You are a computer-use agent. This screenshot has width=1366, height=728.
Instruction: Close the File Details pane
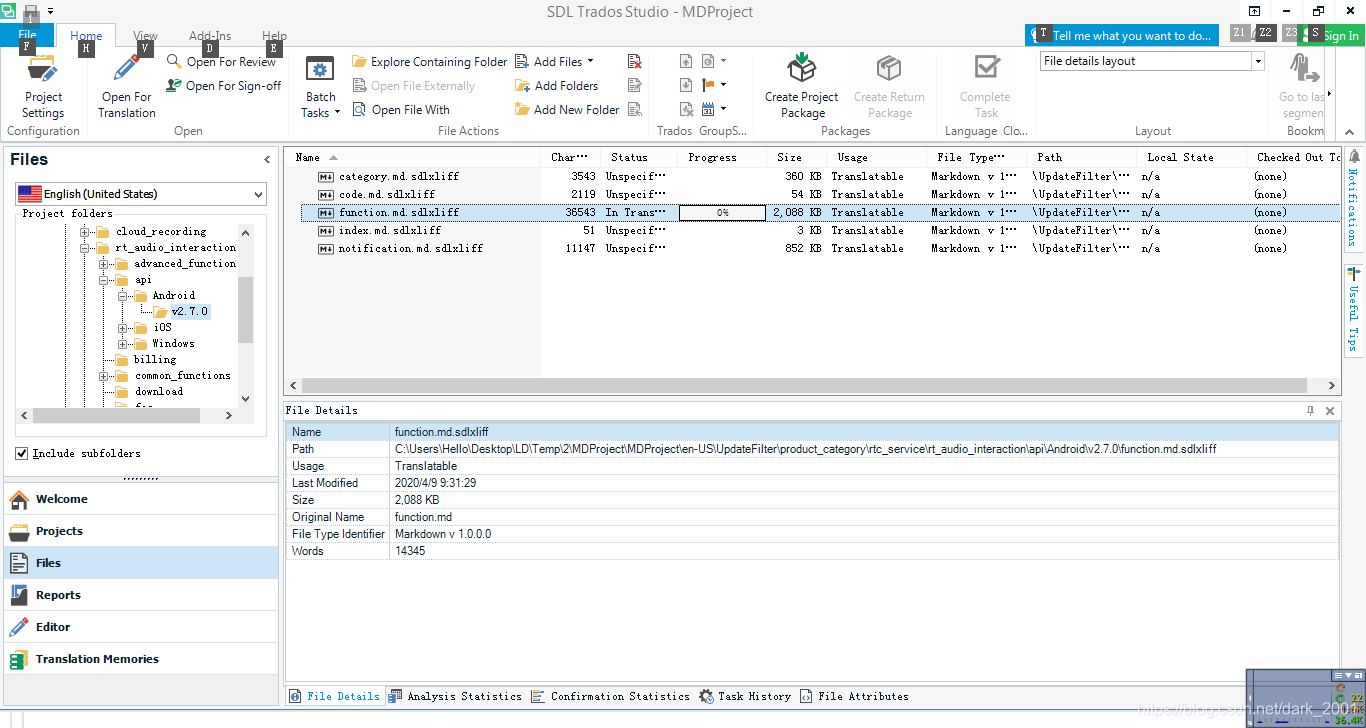tap(1330, 411)
